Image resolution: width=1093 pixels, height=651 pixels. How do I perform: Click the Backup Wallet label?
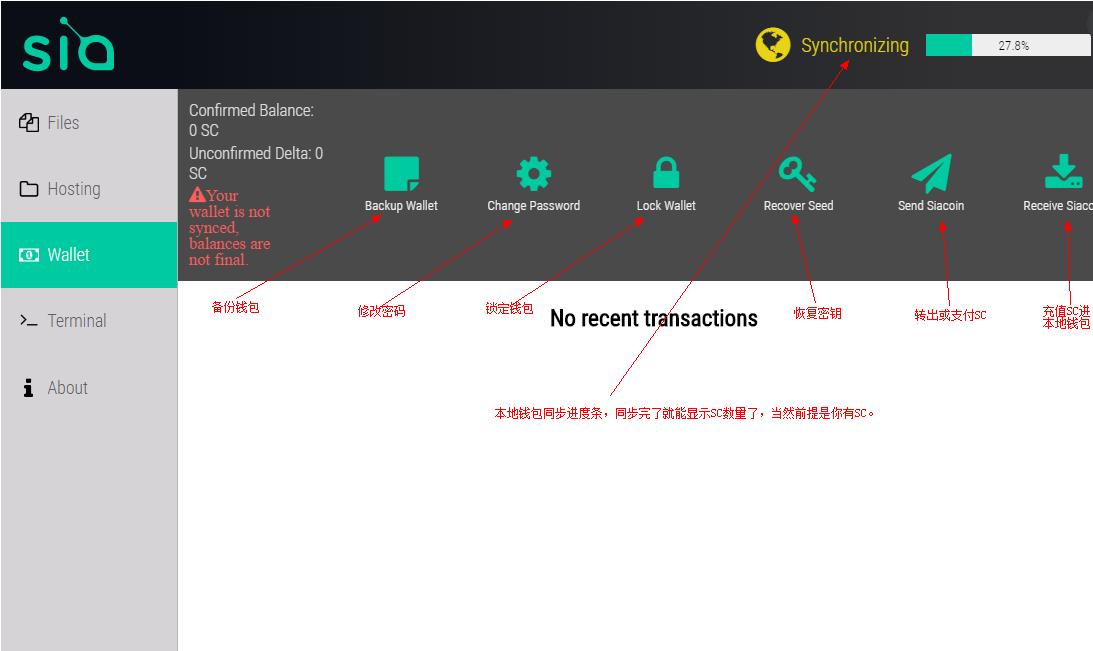[x=401, y=206]
